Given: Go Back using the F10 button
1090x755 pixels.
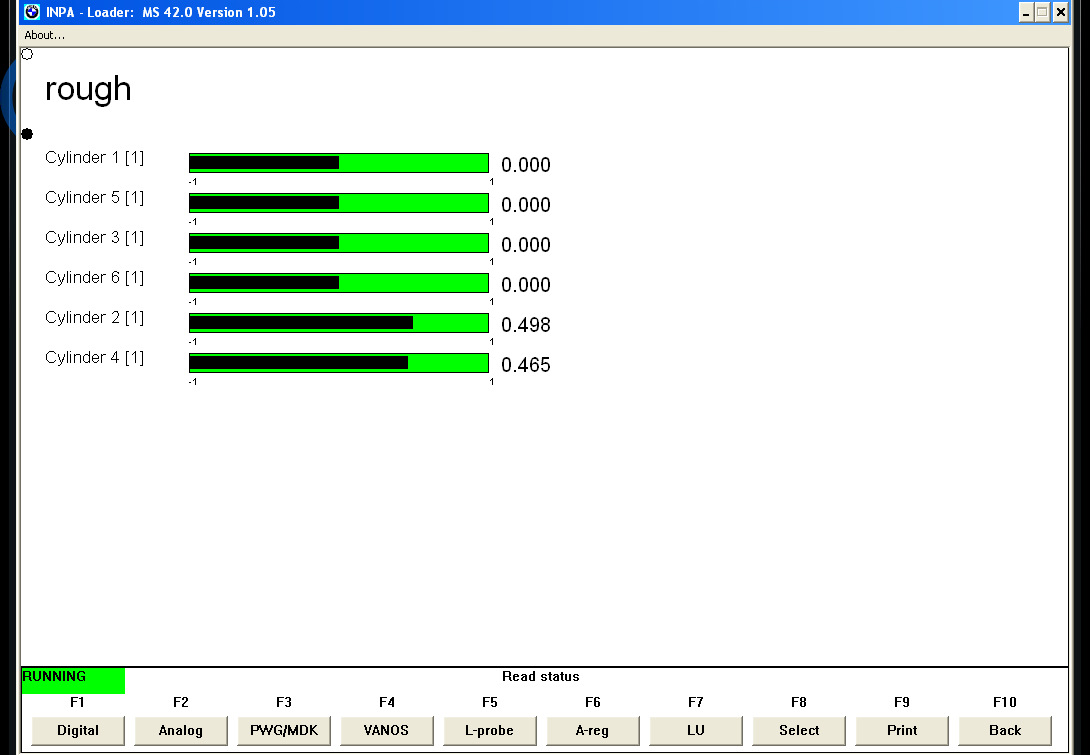Looking at the screenshot, I should tap(1004, 730).
